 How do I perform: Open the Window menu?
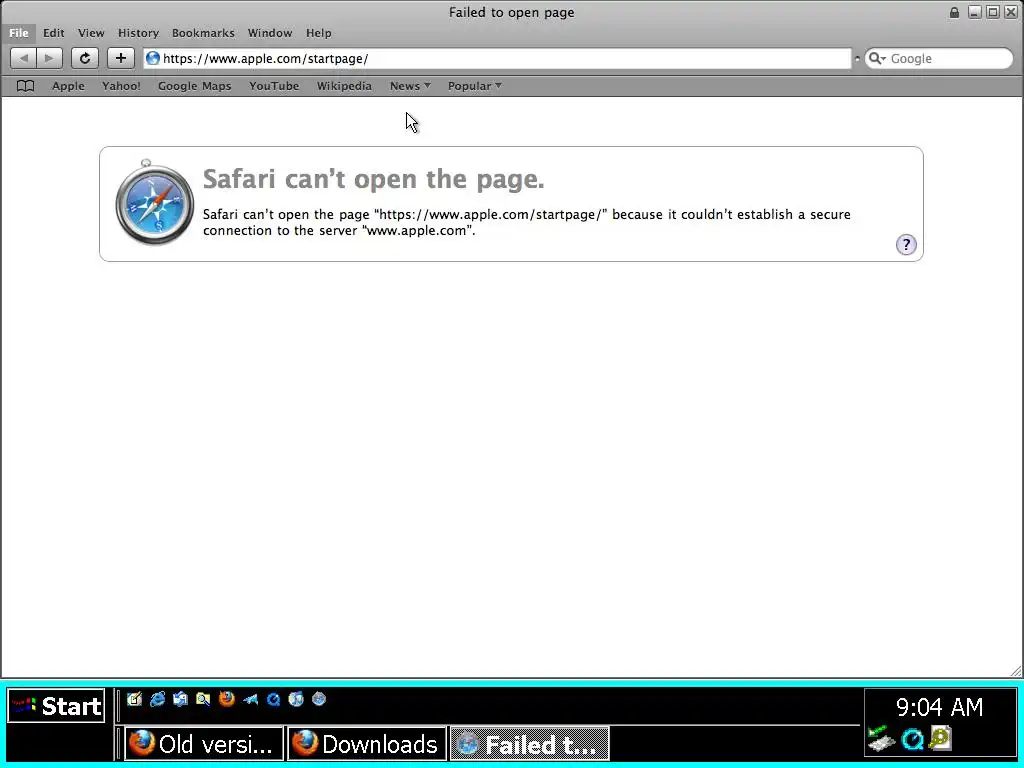click(270, 33)
